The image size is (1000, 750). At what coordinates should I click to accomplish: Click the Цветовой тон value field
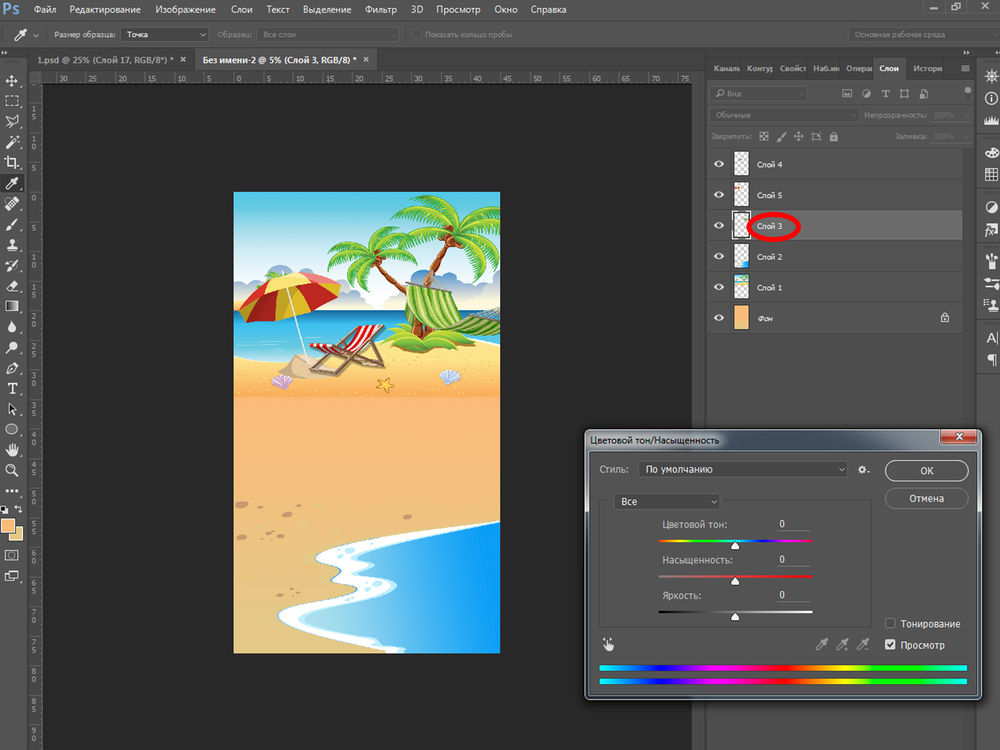(794, 524)
